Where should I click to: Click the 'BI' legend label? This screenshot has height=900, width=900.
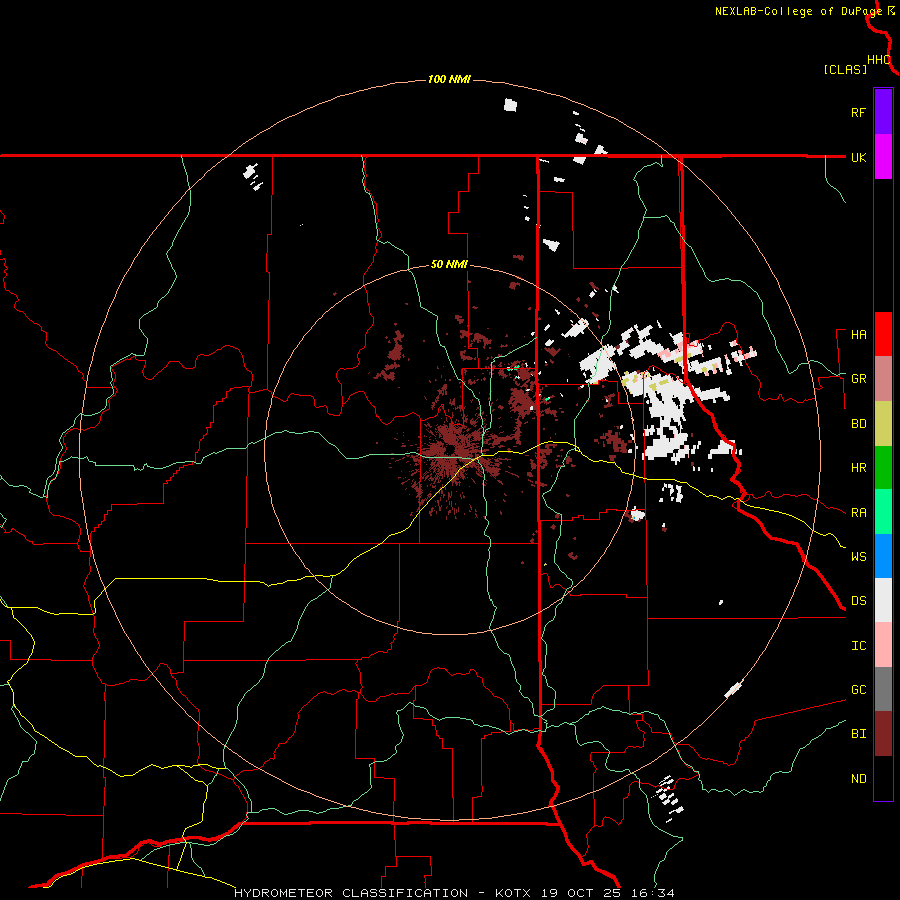pyautogui.click(x=858, y=734)
